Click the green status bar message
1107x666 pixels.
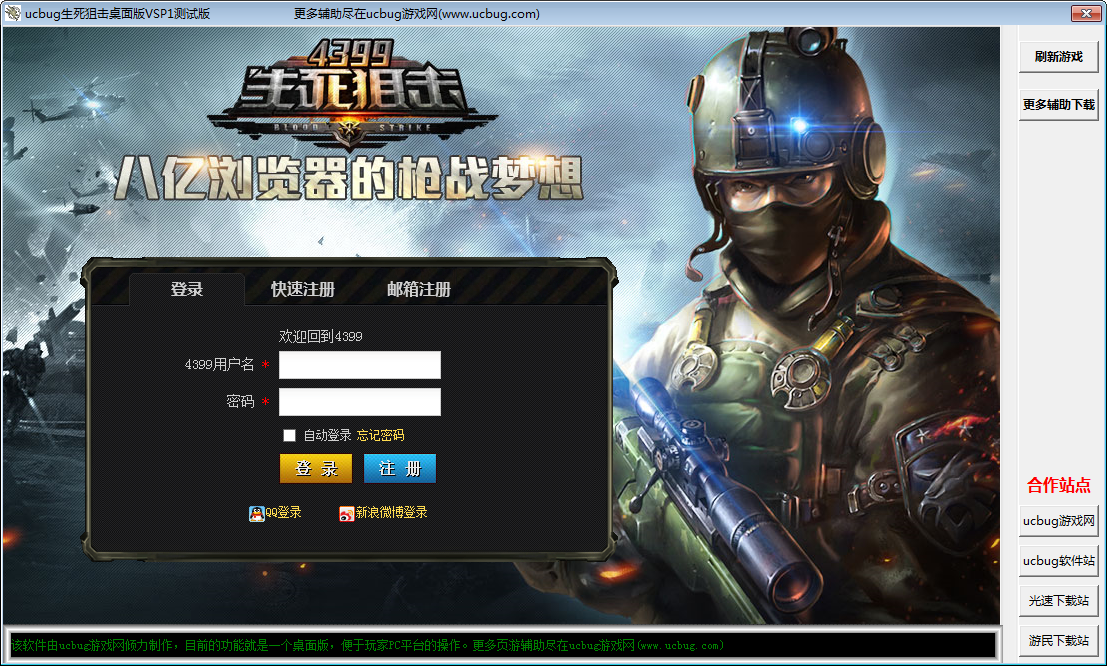[x=367, y=646]
